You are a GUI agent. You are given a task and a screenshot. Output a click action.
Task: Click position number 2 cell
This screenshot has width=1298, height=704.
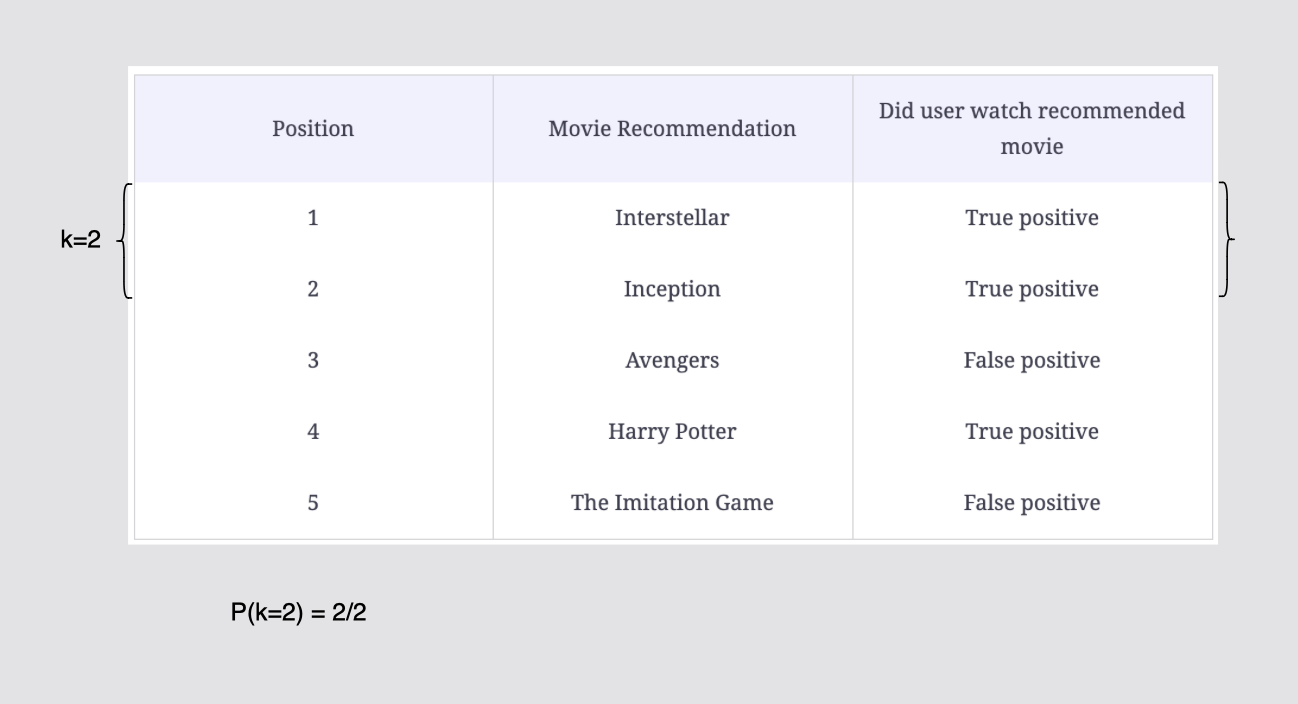(x=313, y=289)
